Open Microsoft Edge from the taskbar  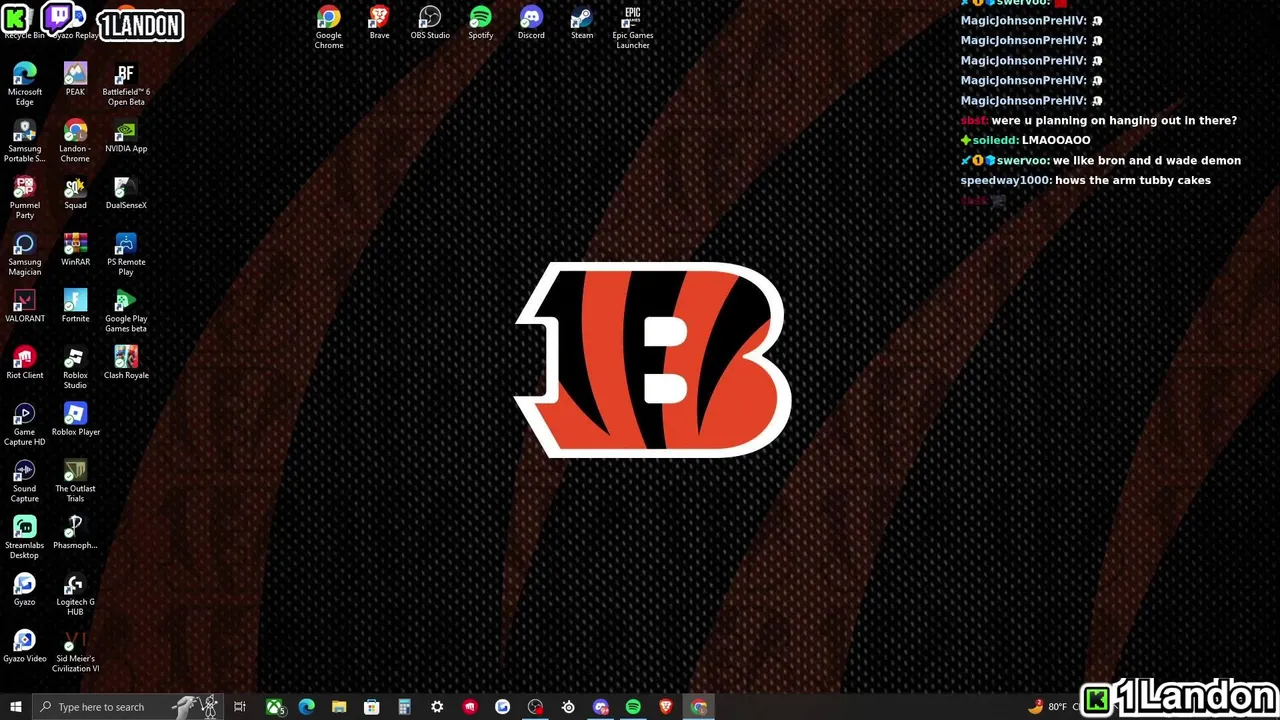click(306, 707)
